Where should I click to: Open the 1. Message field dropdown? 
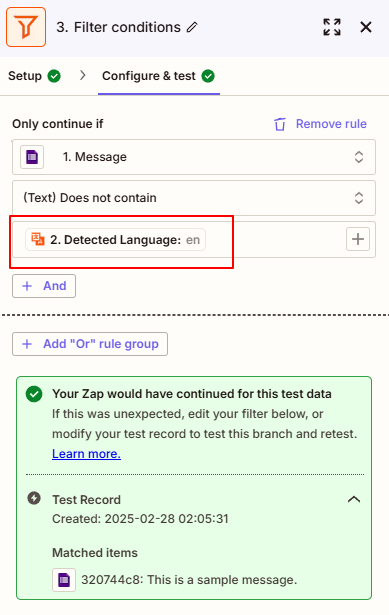coord(194,157)
